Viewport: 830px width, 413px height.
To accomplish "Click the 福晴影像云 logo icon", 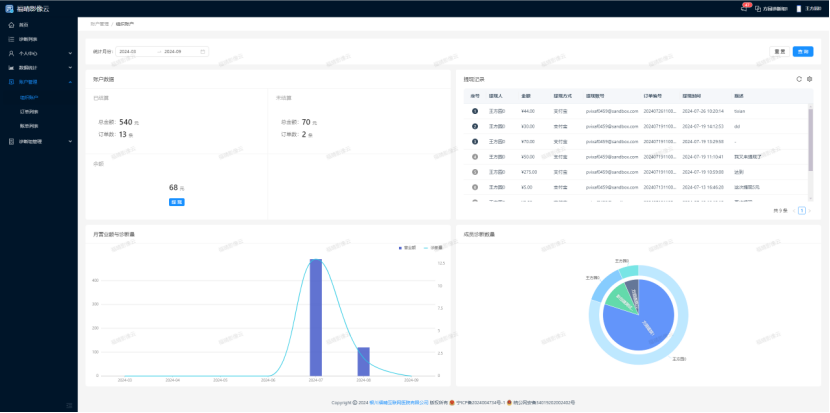I will (x=9, y=8).
